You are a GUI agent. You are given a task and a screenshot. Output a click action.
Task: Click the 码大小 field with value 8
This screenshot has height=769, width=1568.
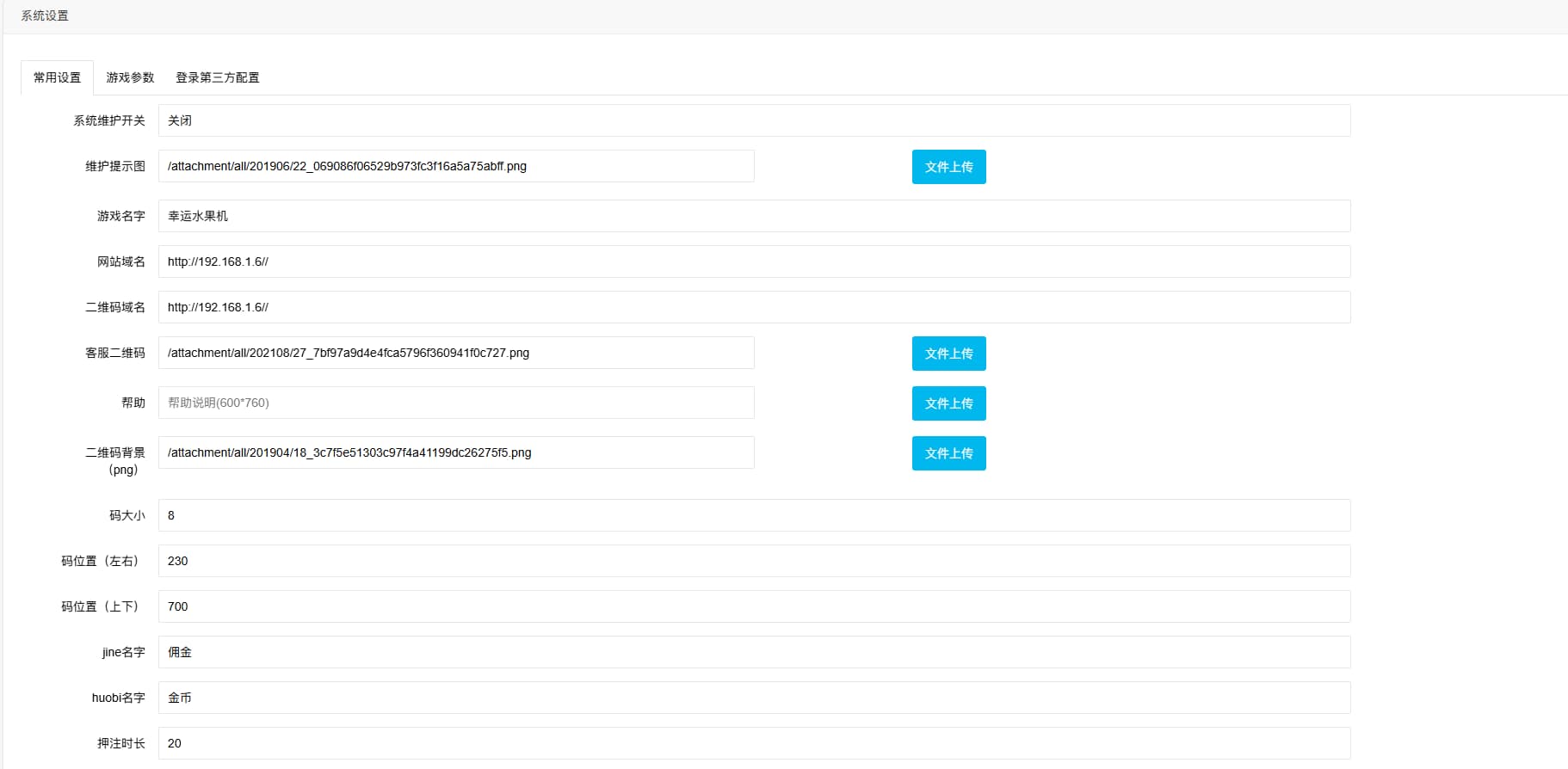(x=754, y=515)
